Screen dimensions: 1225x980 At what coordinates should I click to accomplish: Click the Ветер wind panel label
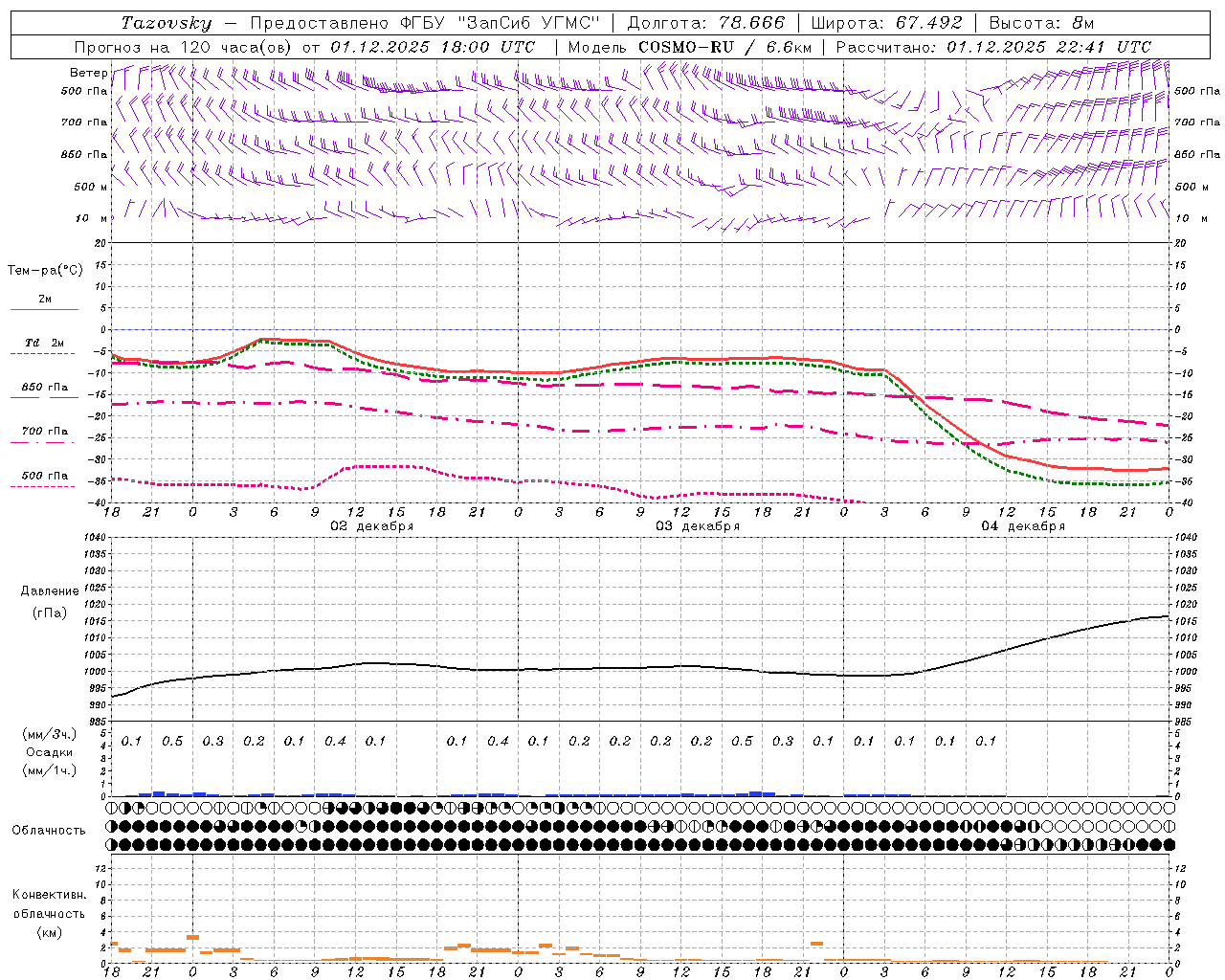coord(88,73)
